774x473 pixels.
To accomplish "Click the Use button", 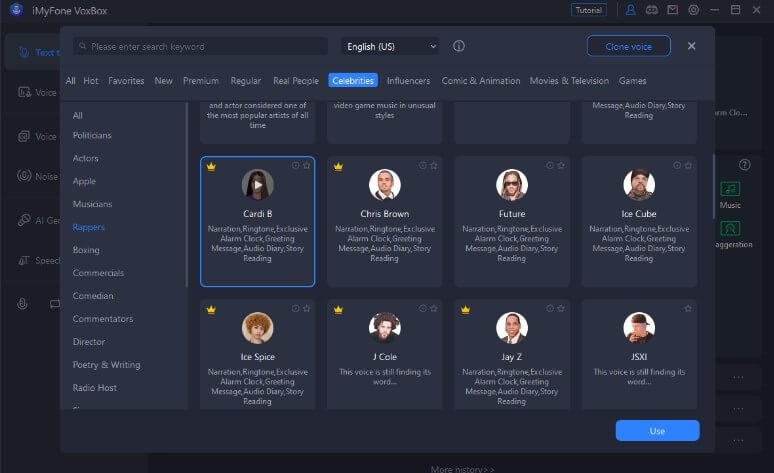I will click(x=657, y=431).
